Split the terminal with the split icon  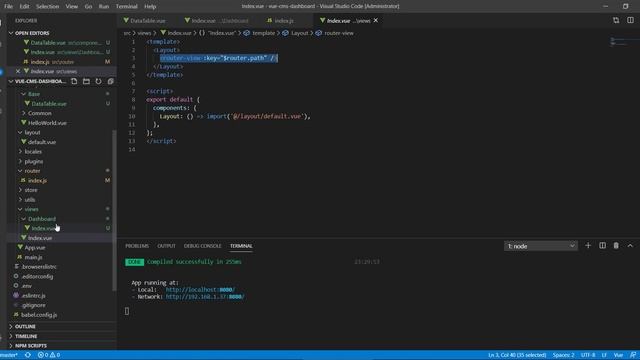click(x=602, y=246)
